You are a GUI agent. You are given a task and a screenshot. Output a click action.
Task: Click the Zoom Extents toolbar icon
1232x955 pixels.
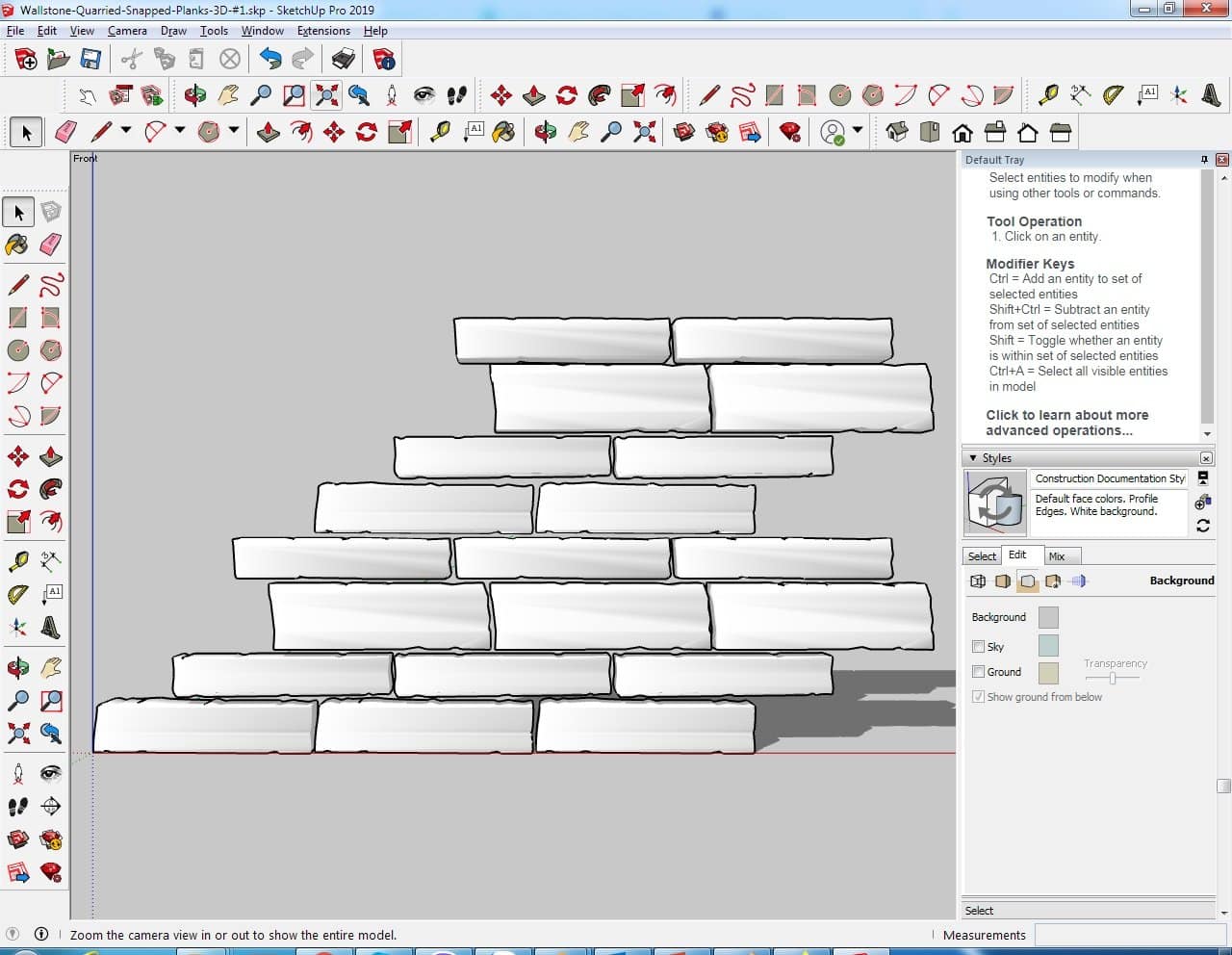326,94
